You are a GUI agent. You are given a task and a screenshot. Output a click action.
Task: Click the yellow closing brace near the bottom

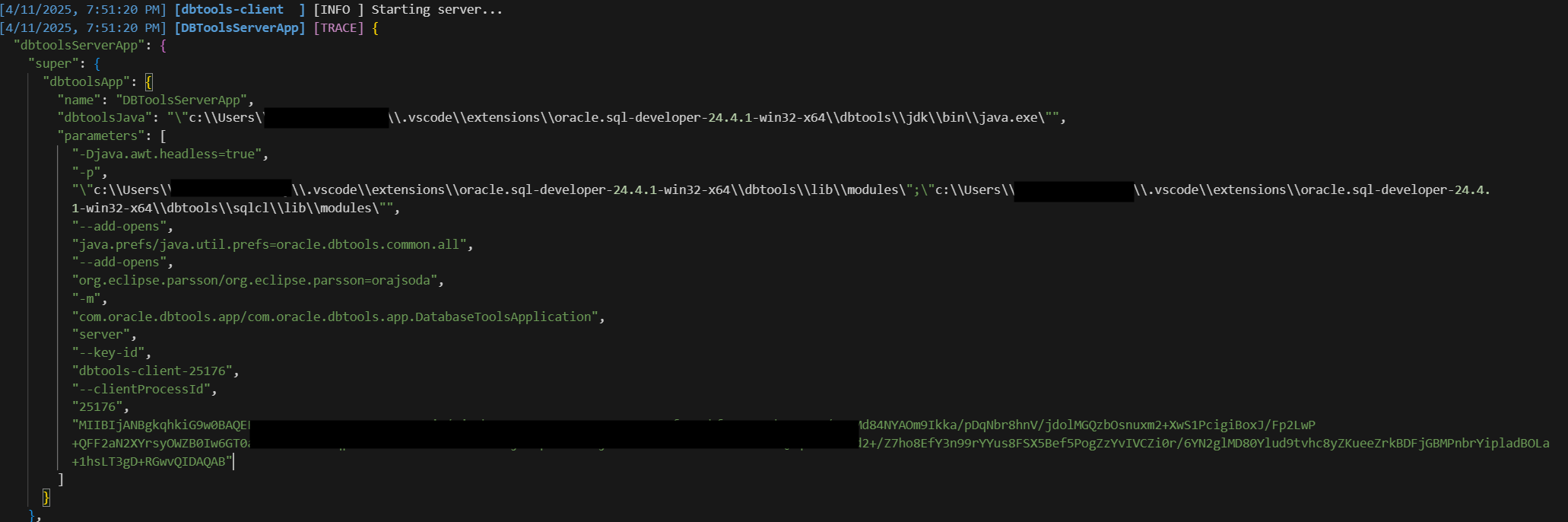(46, 498)
